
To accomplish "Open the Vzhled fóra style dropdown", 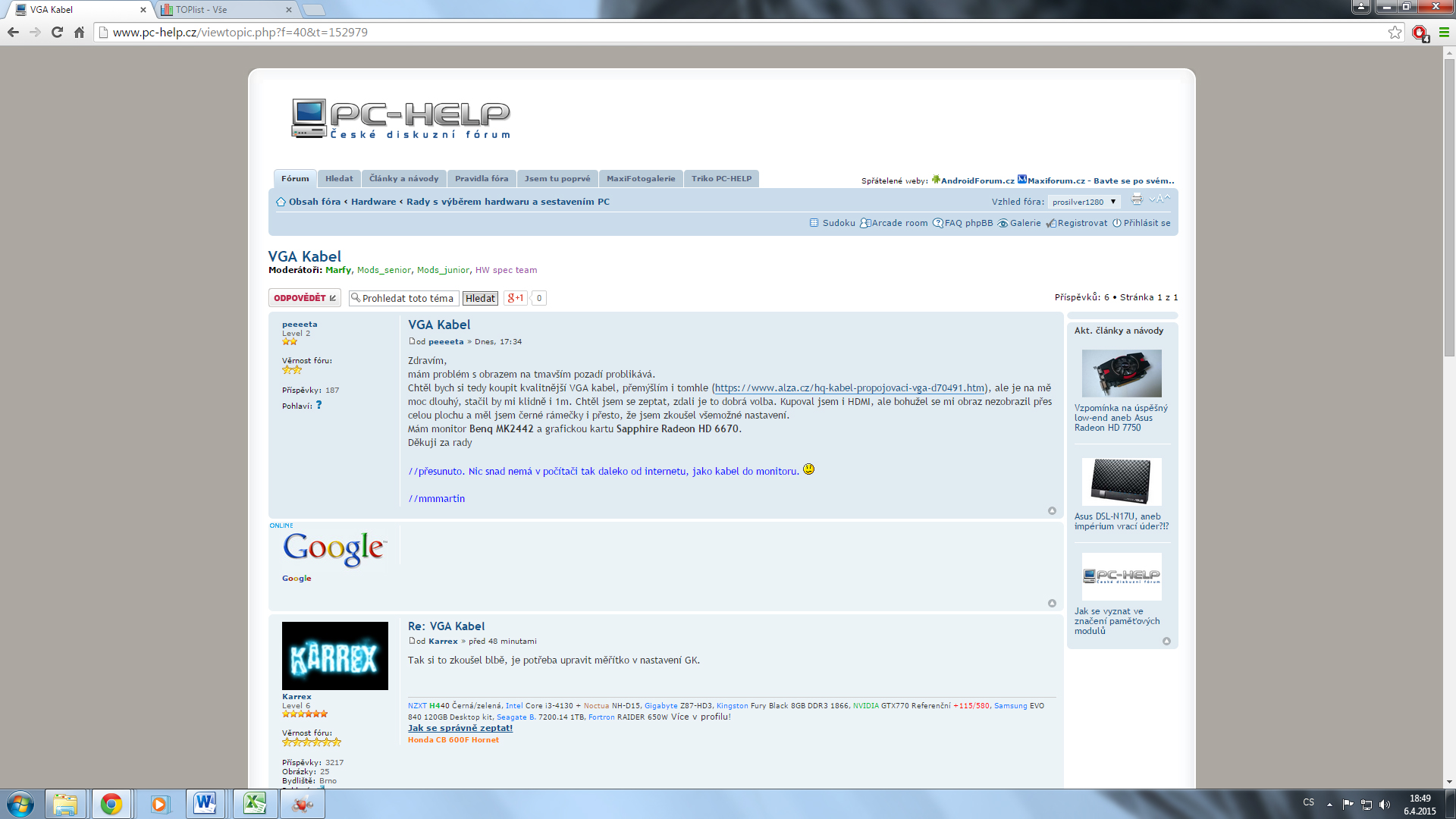I will (1084, 202).
